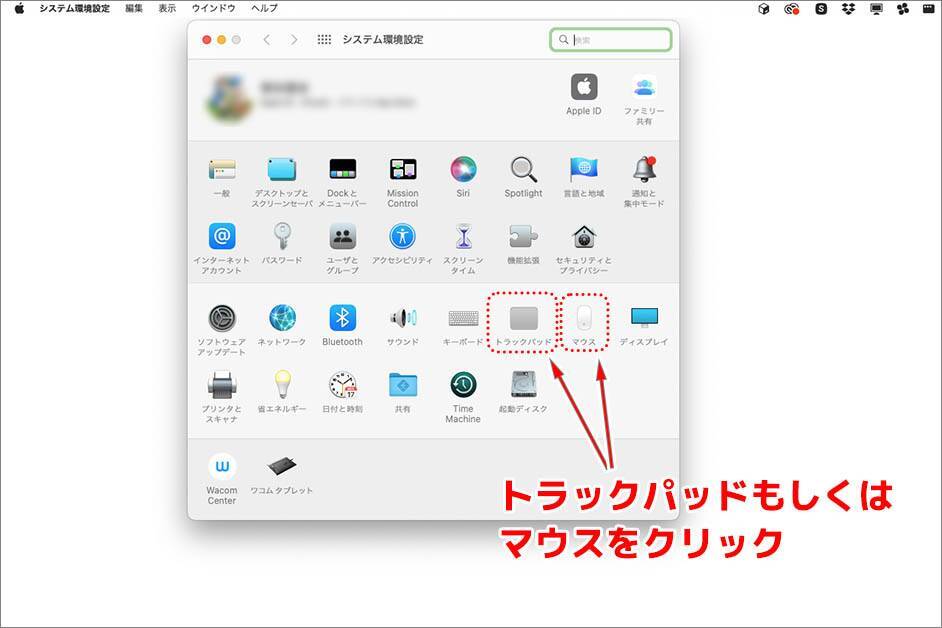Open ユーザとグループ preferences
The image size is (942, 628).
coord(342,236)
